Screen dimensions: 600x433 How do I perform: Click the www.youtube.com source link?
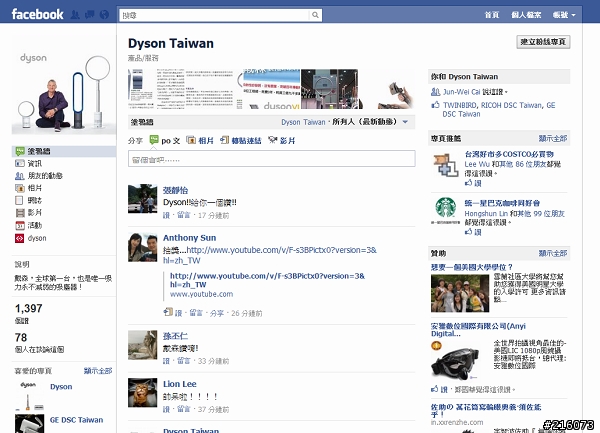pos(201,294)
